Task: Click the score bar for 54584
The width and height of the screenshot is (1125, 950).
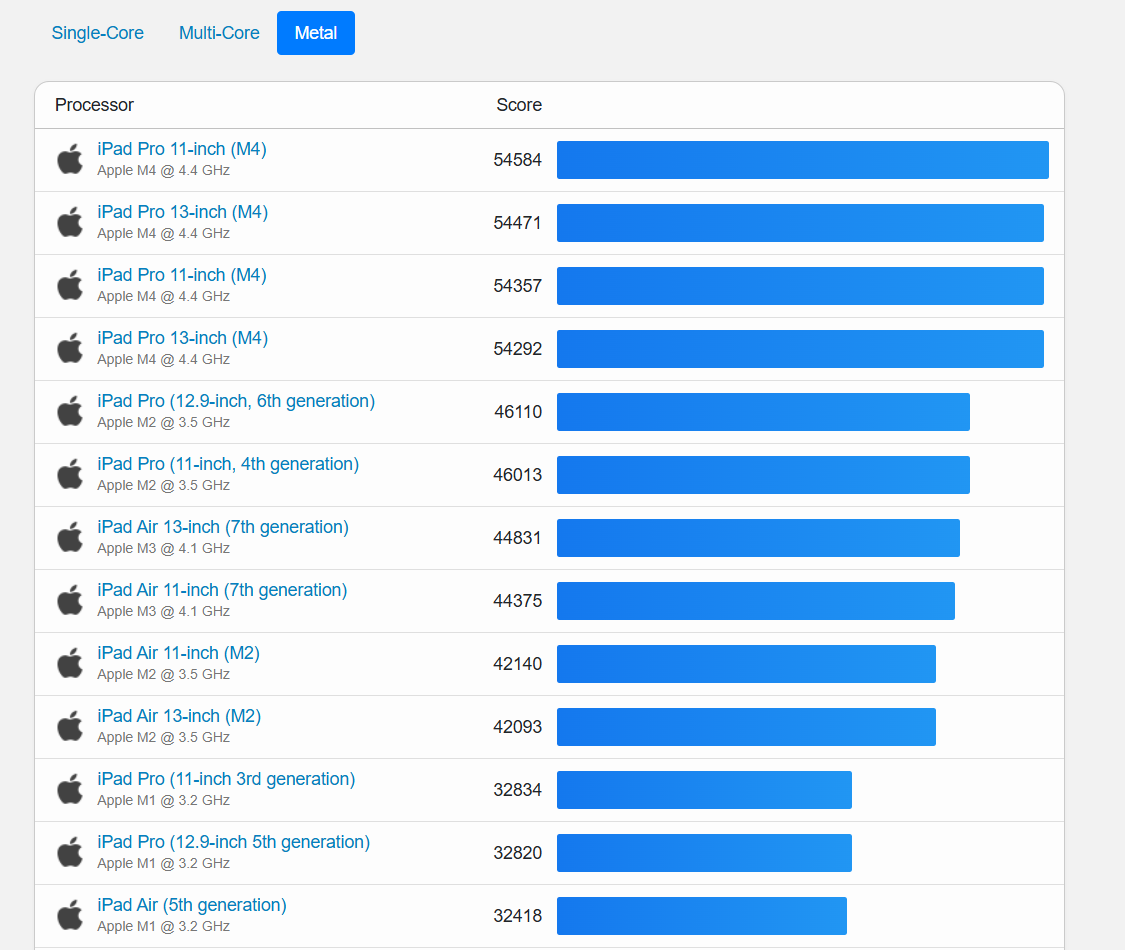Action: point(803,160)
